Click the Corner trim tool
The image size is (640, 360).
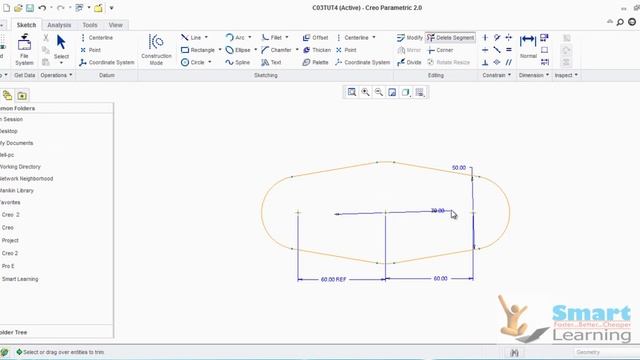pyautogui.click(x=440, y=50)
